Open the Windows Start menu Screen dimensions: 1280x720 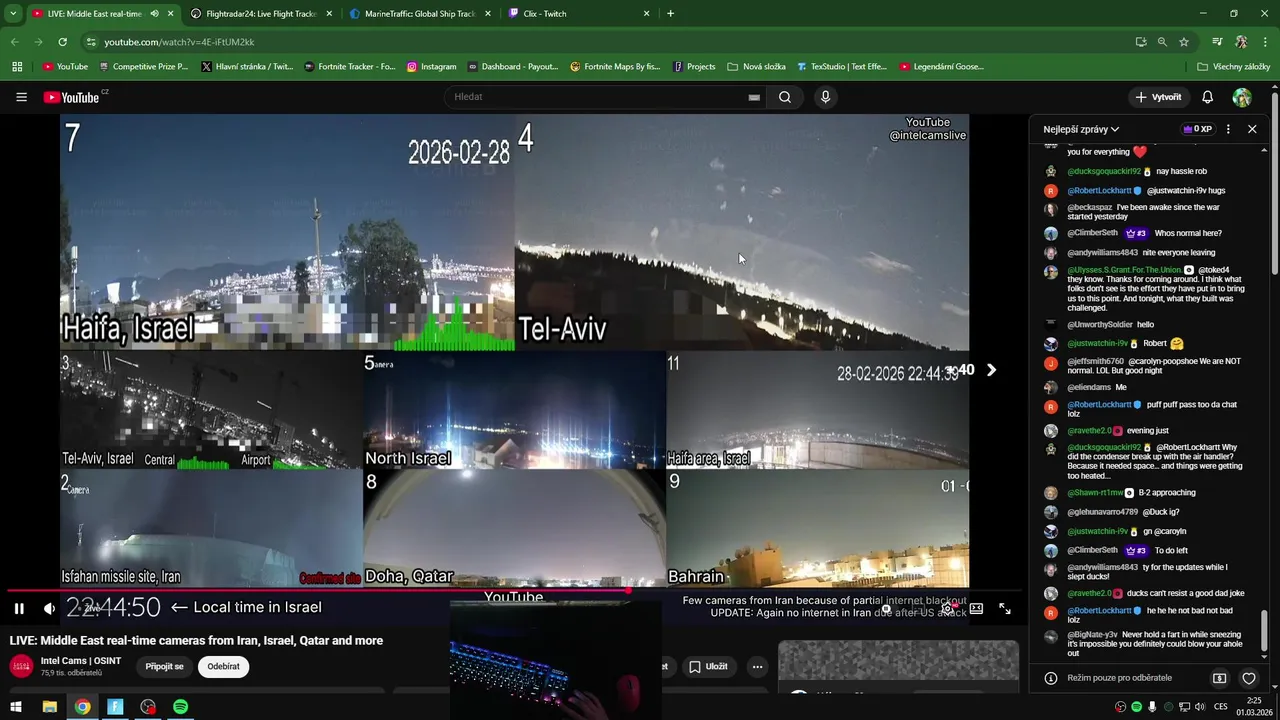pyautogui.click(x=16, y=707)
